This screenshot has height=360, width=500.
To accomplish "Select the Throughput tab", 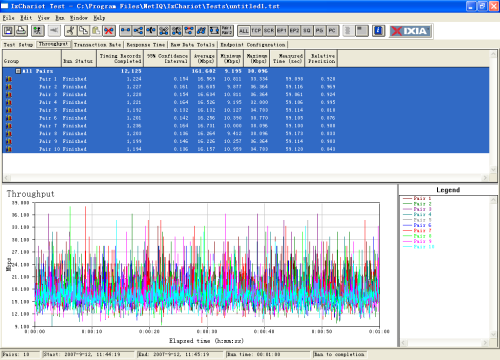I will point(53,44).
